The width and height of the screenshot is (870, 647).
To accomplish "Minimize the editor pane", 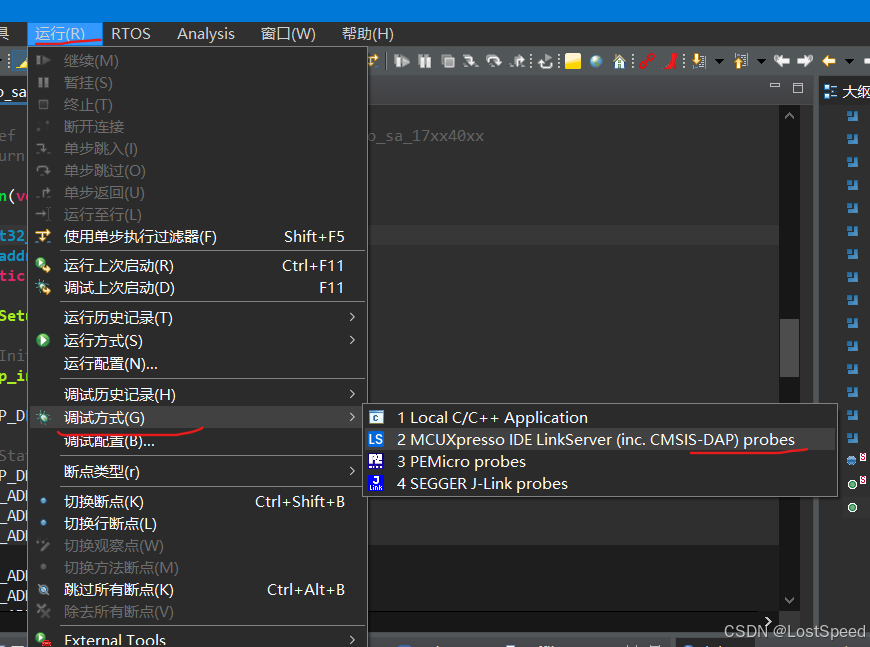I will (x=775, y=85).
